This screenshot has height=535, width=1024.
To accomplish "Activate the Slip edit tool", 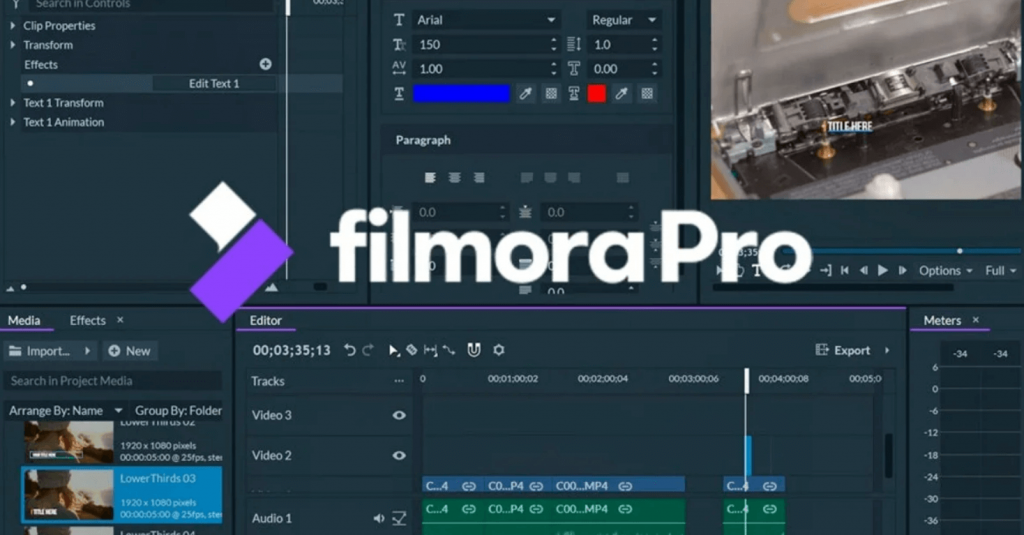I will coord(430,351).
